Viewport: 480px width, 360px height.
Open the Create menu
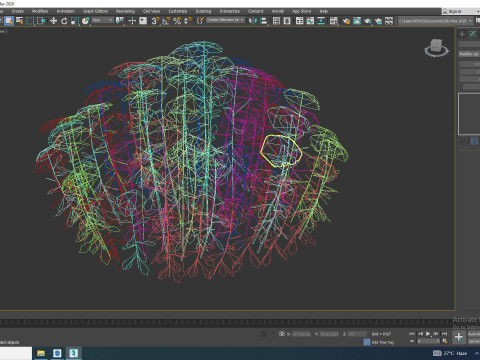point(18,11)
